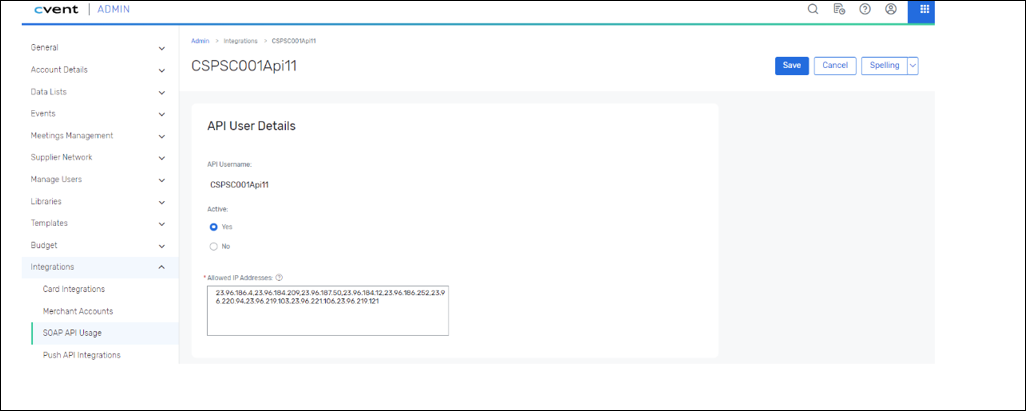Open SOAP API Usage in sidebar
The image size is (1026, 411).
point(72,333)
